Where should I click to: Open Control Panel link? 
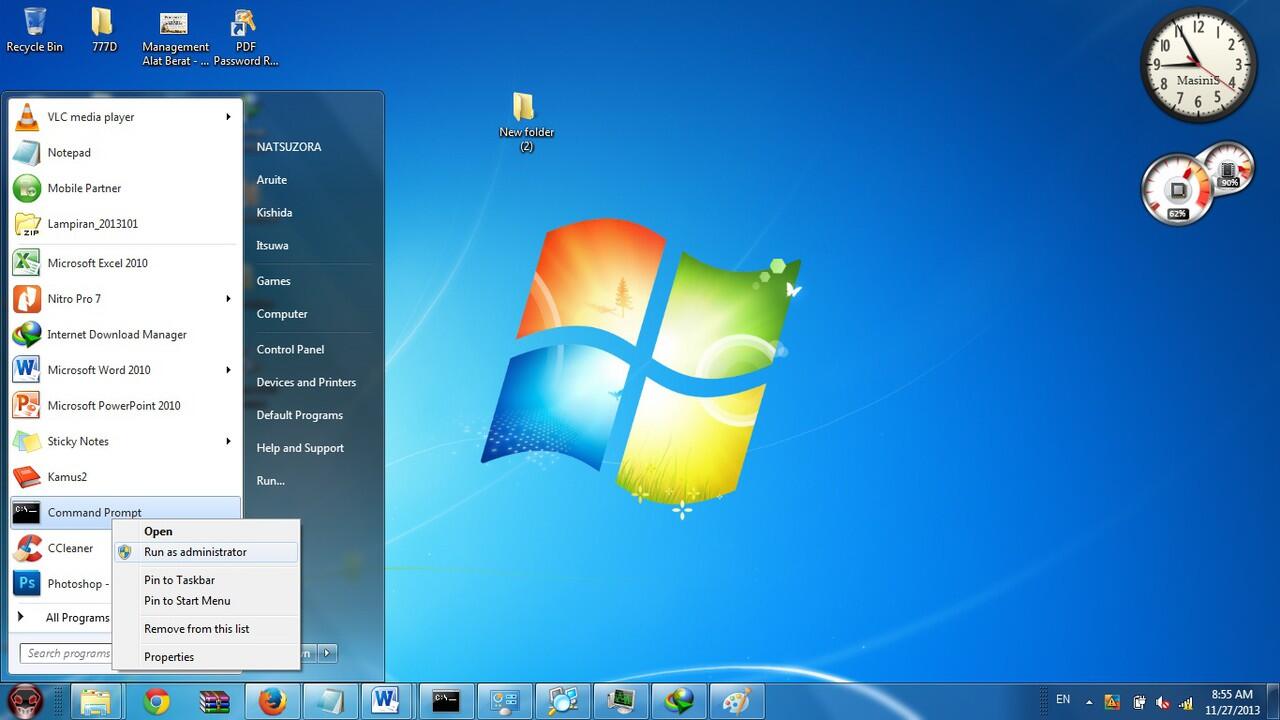tap(290, 349)
